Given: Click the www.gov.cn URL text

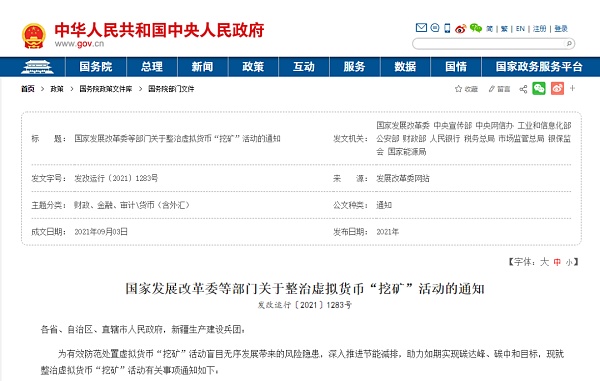Looking at the screenshot, I should coord(79,44).
